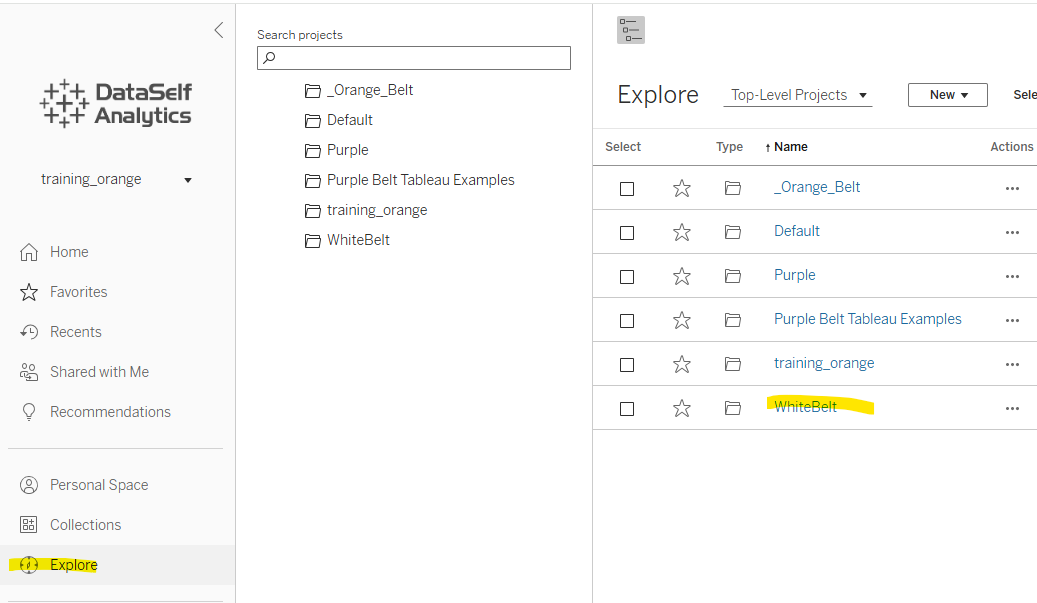1037x603 pixels.
Task: Select the Default project checkbox
Action: [x=627, y=233]
